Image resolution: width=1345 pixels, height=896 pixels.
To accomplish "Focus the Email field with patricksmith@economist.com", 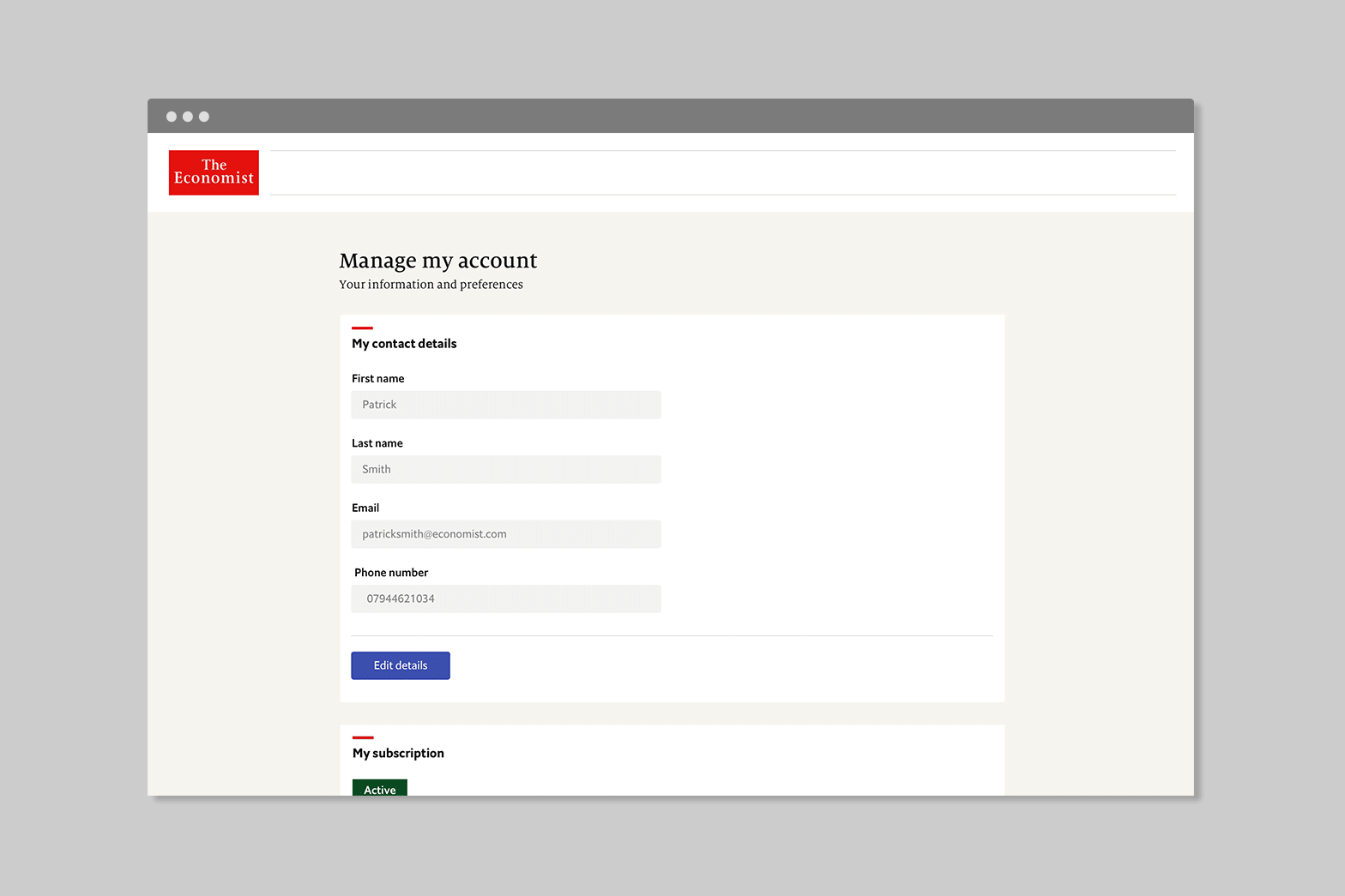I will pyautogui.click(x=505, y=534).
